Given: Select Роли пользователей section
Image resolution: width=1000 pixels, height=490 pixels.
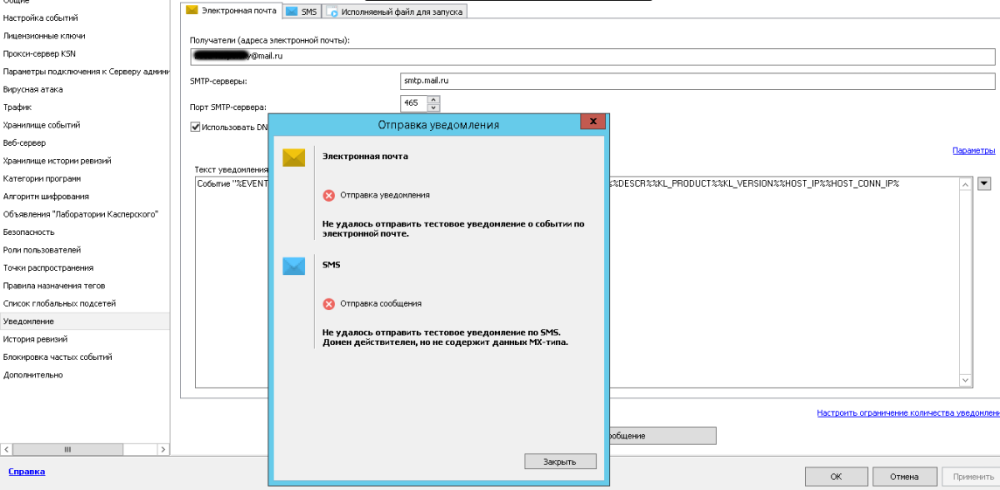Looking at the screenshot, I should click(84, 250).
